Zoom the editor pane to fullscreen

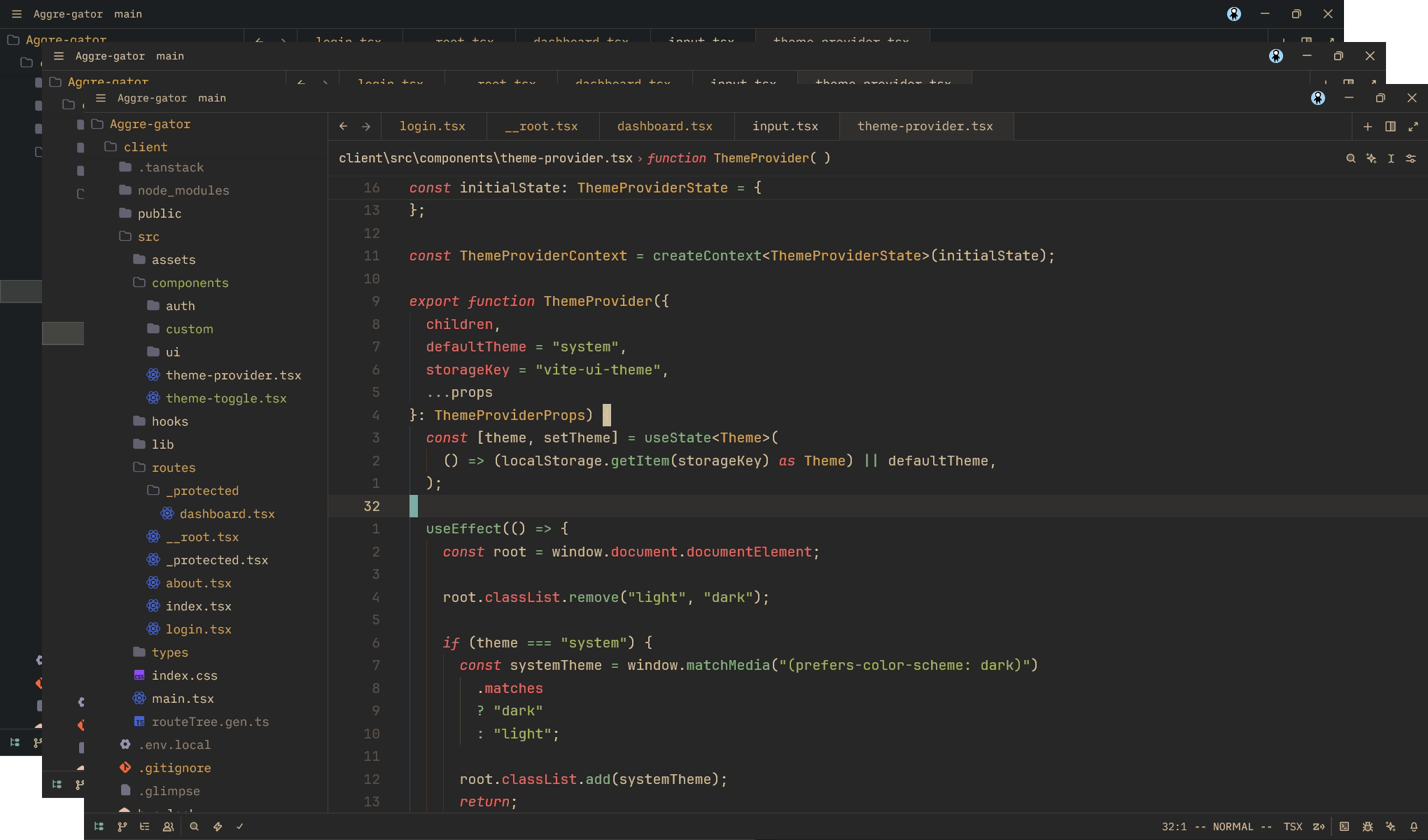[x=1413, y=127]
